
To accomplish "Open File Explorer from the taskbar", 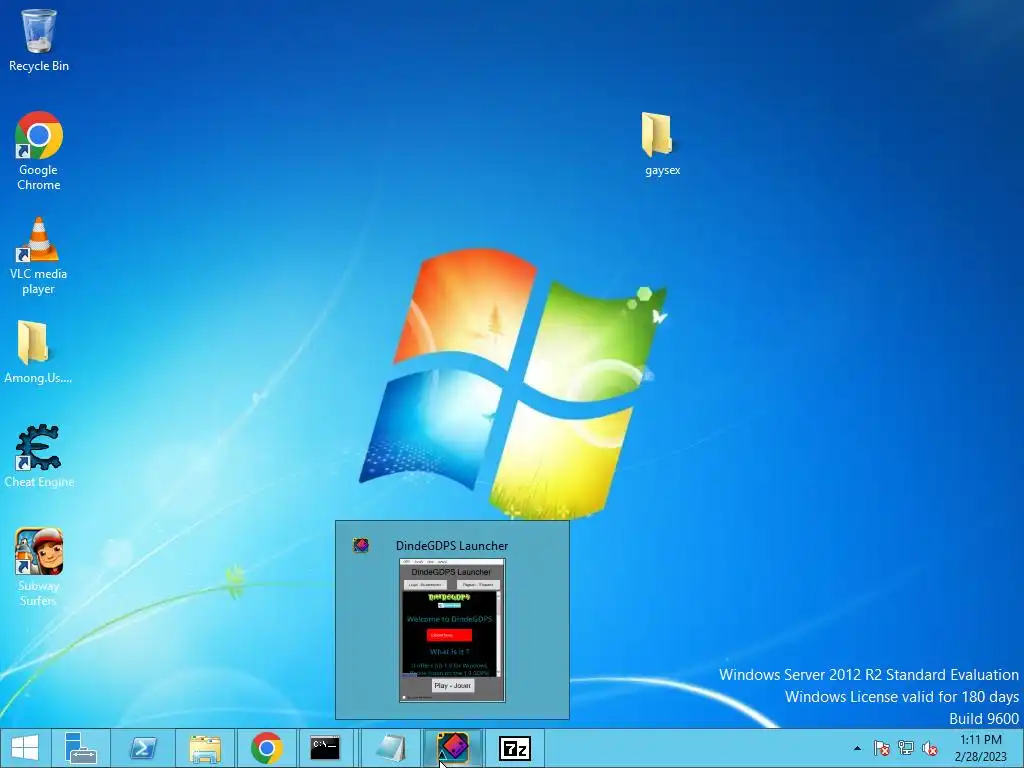I will (205, 748).
